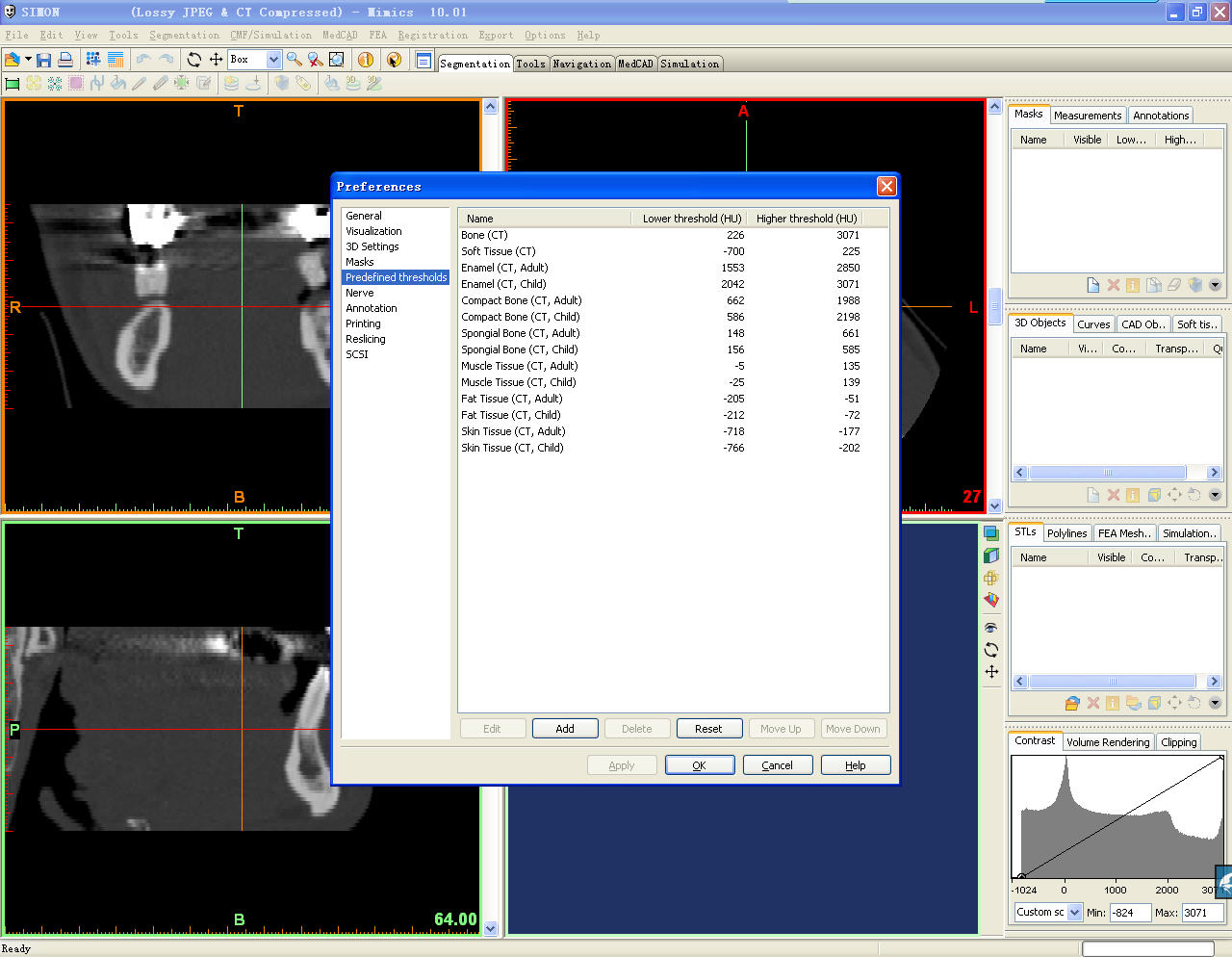Viewport: 1232px width, 957px height.
Task: Click the contrast Min value field
Action: click(x=1130, y=913)
